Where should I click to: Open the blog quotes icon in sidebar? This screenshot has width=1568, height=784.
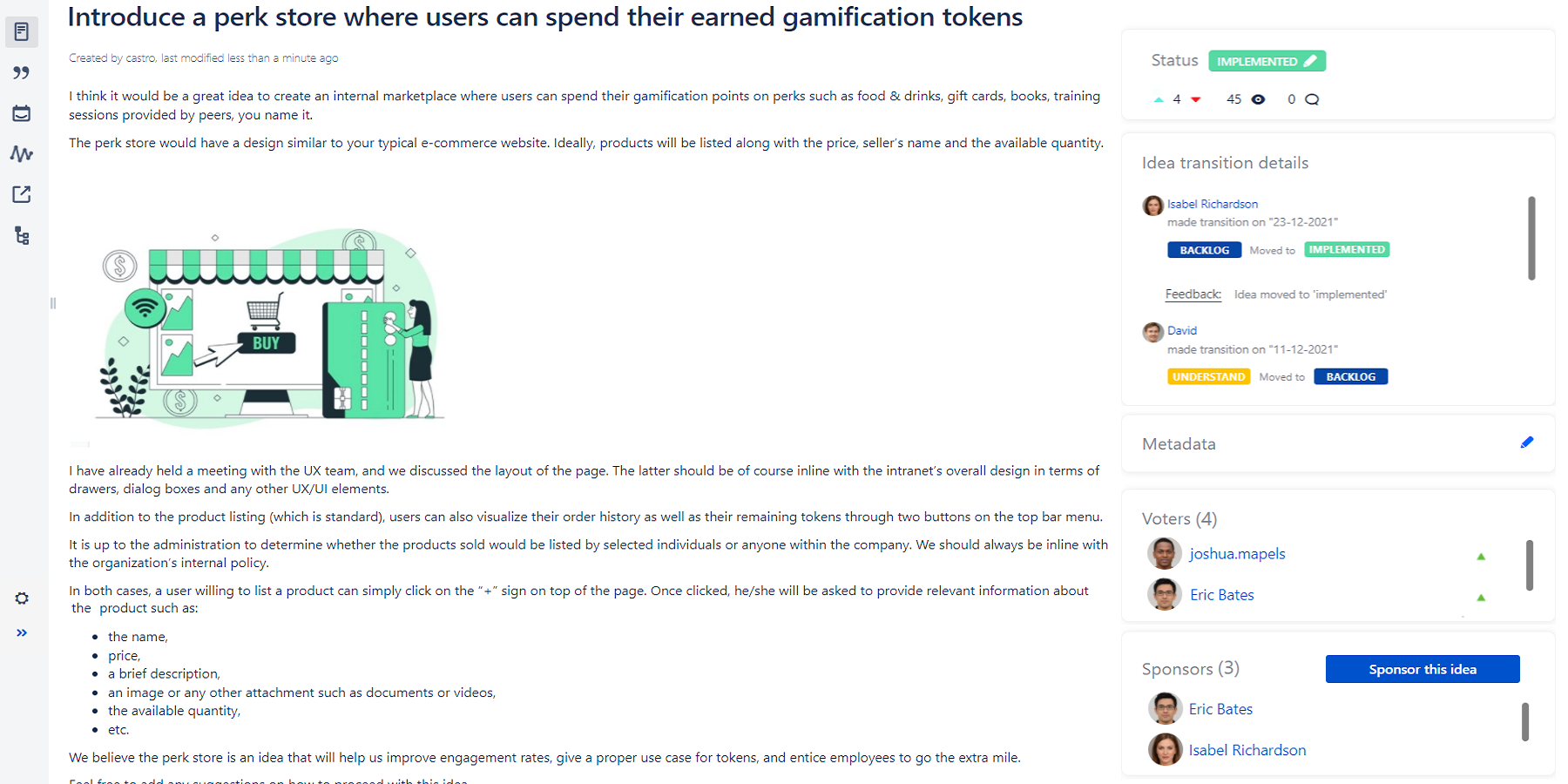22,73
